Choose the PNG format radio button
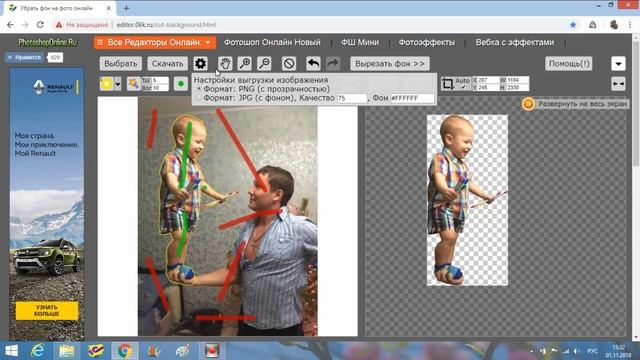 pos(199,89)
